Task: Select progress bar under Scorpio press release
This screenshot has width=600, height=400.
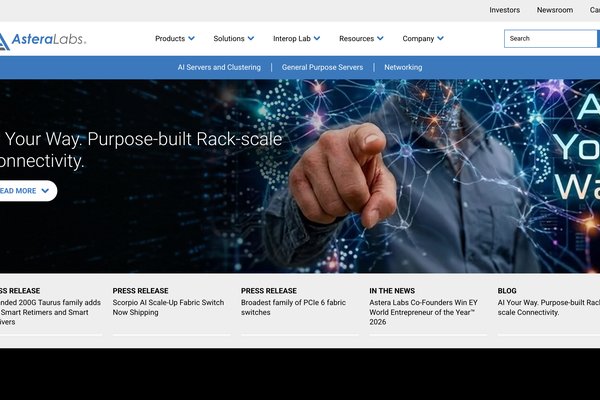Action: [171, 335]
